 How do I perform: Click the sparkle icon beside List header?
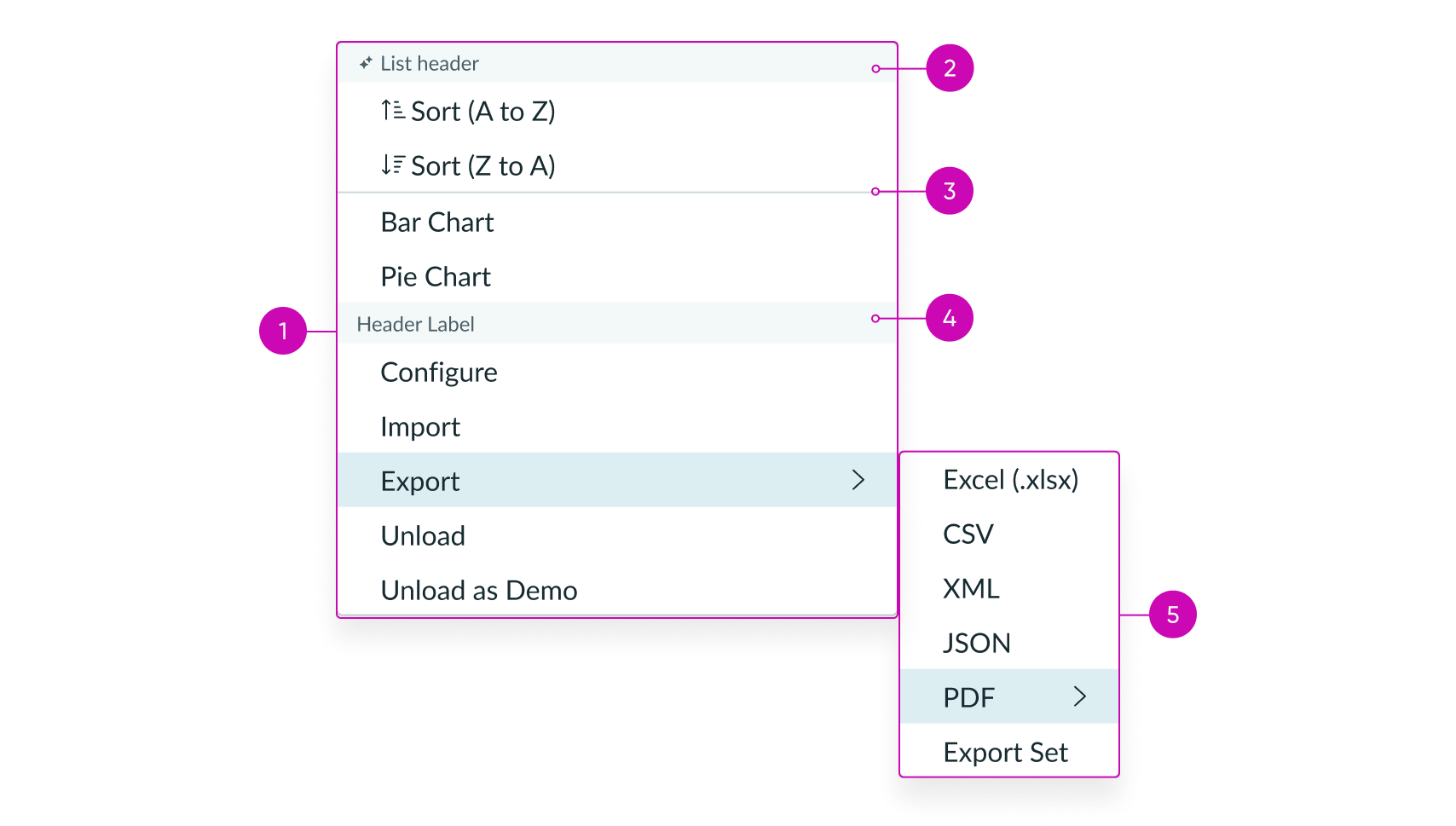366,63
